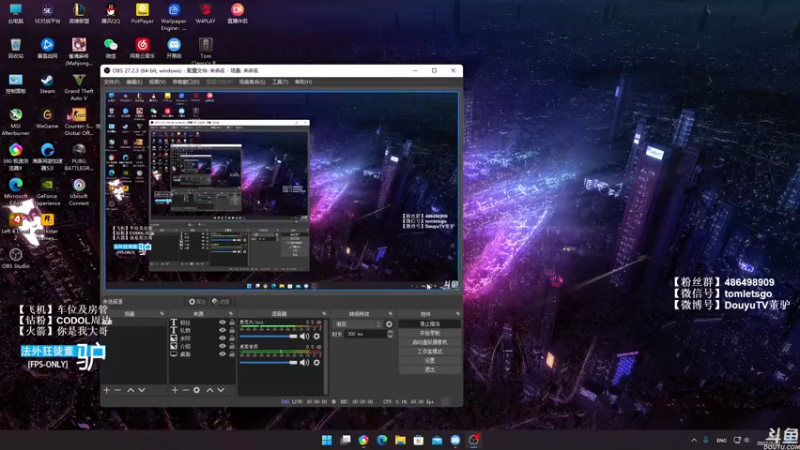The width and height of the screenshot is (800, 450).
Task: Open Wallpaper Engine desktop icon
Action: click(x=173, y=17)
